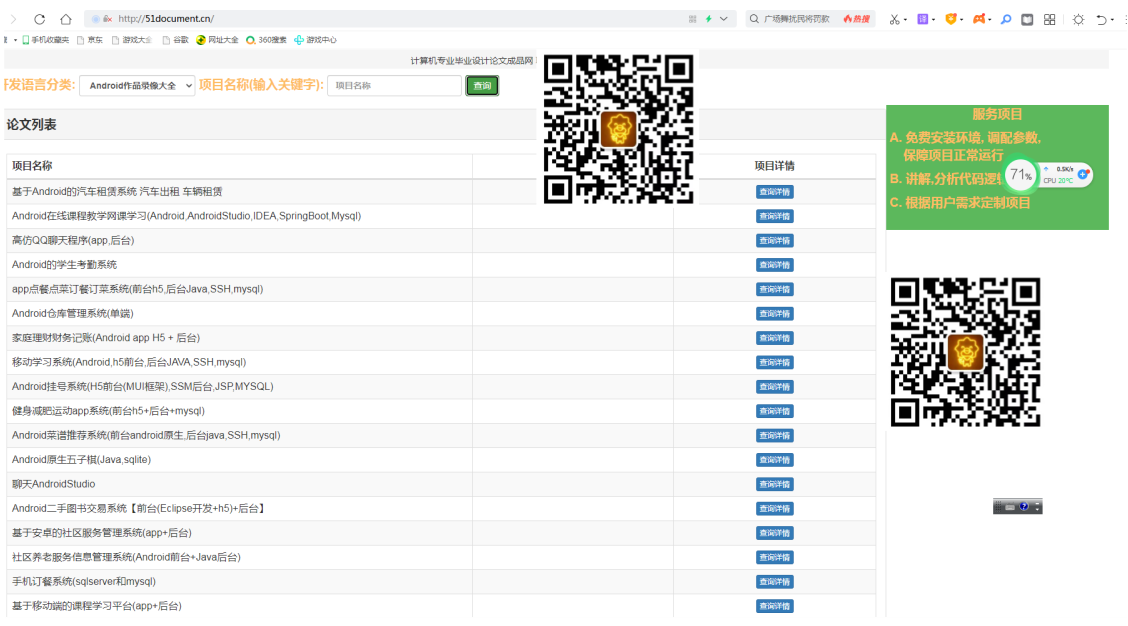Viewport: 1128px width, 626px height.
Task: Click 查询详情 for Android菜谱推荐系统 row
Action: pos(775,436)
